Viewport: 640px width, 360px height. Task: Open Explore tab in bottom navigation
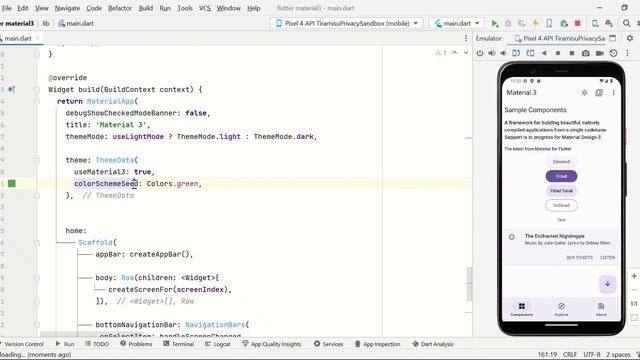(561, 309)
